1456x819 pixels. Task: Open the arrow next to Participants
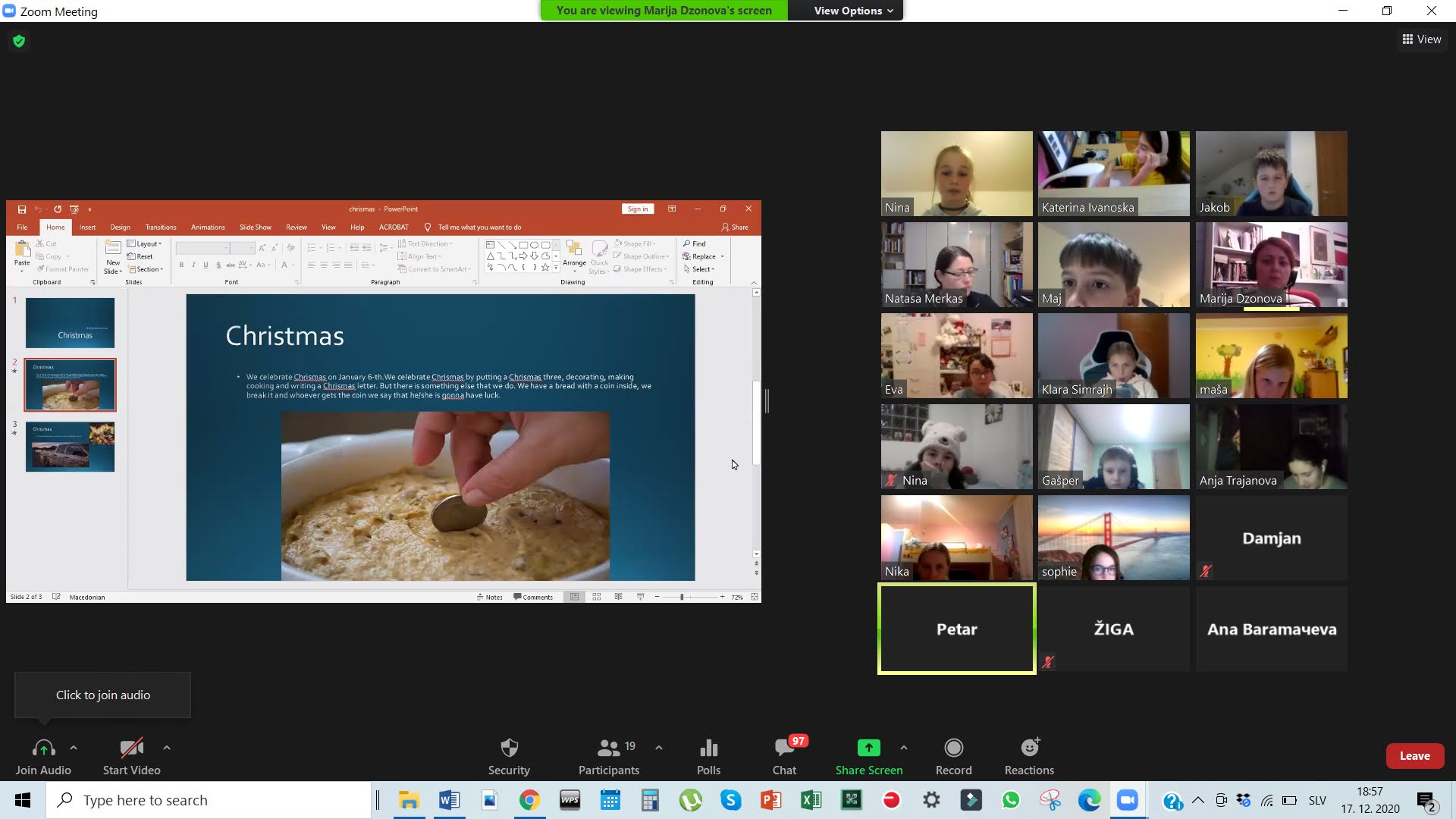click(x=659, y=748)
